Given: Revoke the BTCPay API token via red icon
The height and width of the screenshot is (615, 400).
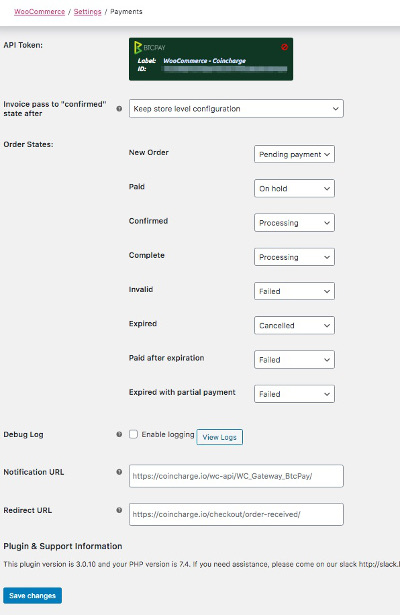Looking at the screenshot, I should (x=284, y=47).
